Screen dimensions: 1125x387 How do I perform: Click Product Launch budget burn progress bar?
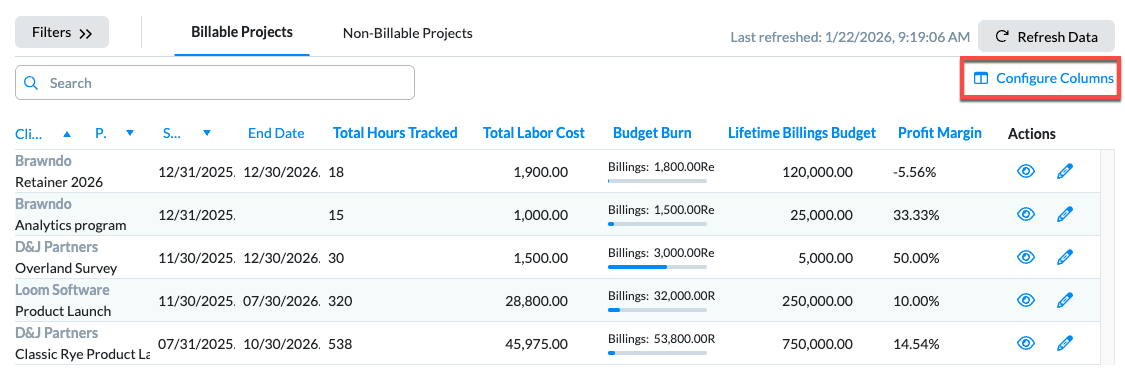point(657,310)
